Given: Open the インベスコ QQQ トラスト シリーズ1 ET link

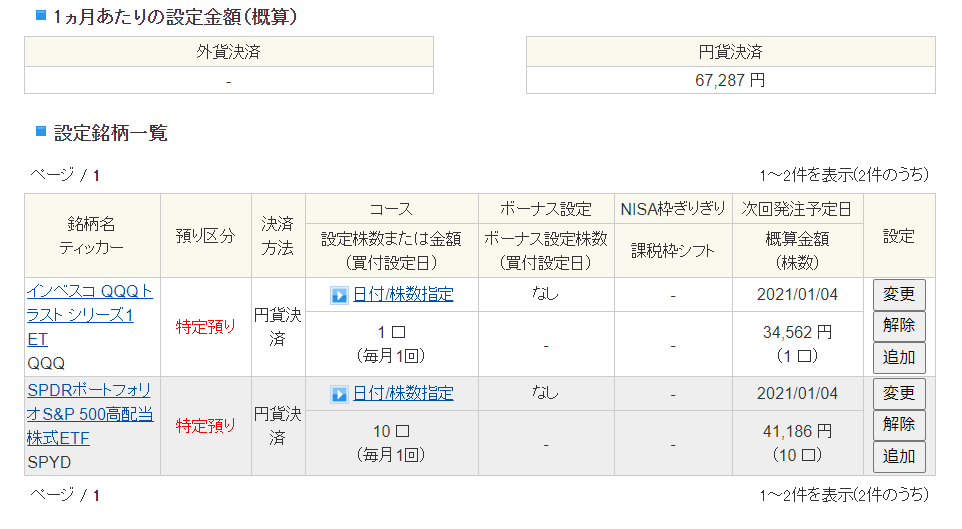Looking at the screenshot, I should (x=90, y=315).
